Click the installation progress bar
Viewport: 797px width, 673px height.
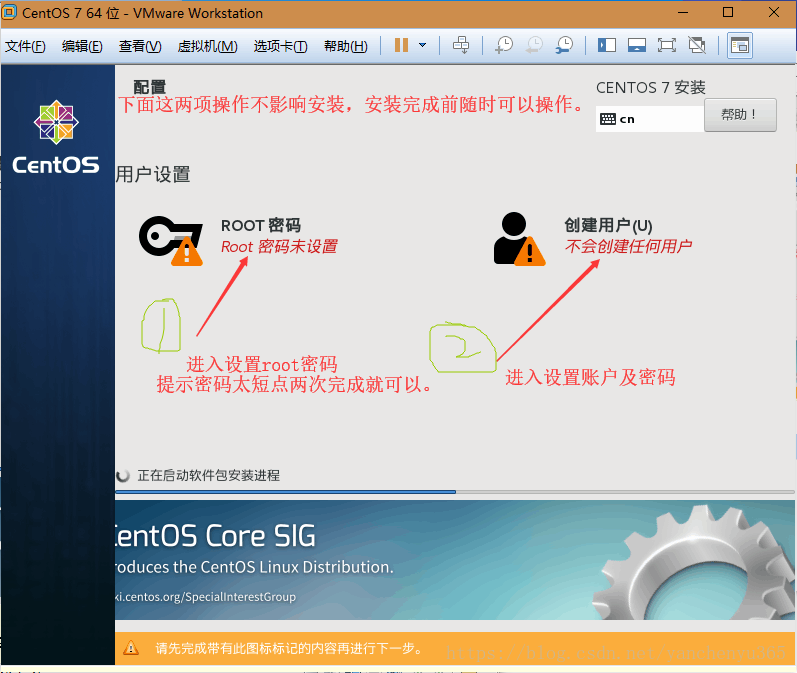pyautogui.click(x=455, y=492)
